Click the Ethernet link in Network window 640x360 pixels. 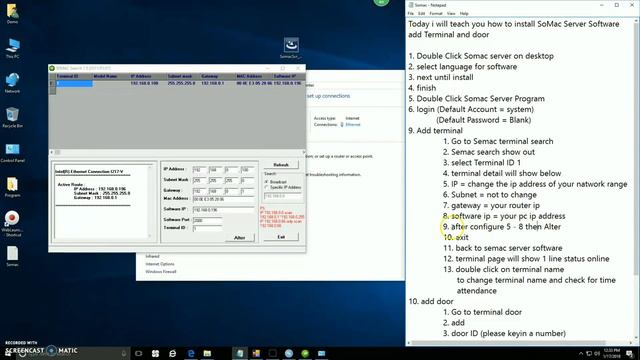click(x=353, y=124)
